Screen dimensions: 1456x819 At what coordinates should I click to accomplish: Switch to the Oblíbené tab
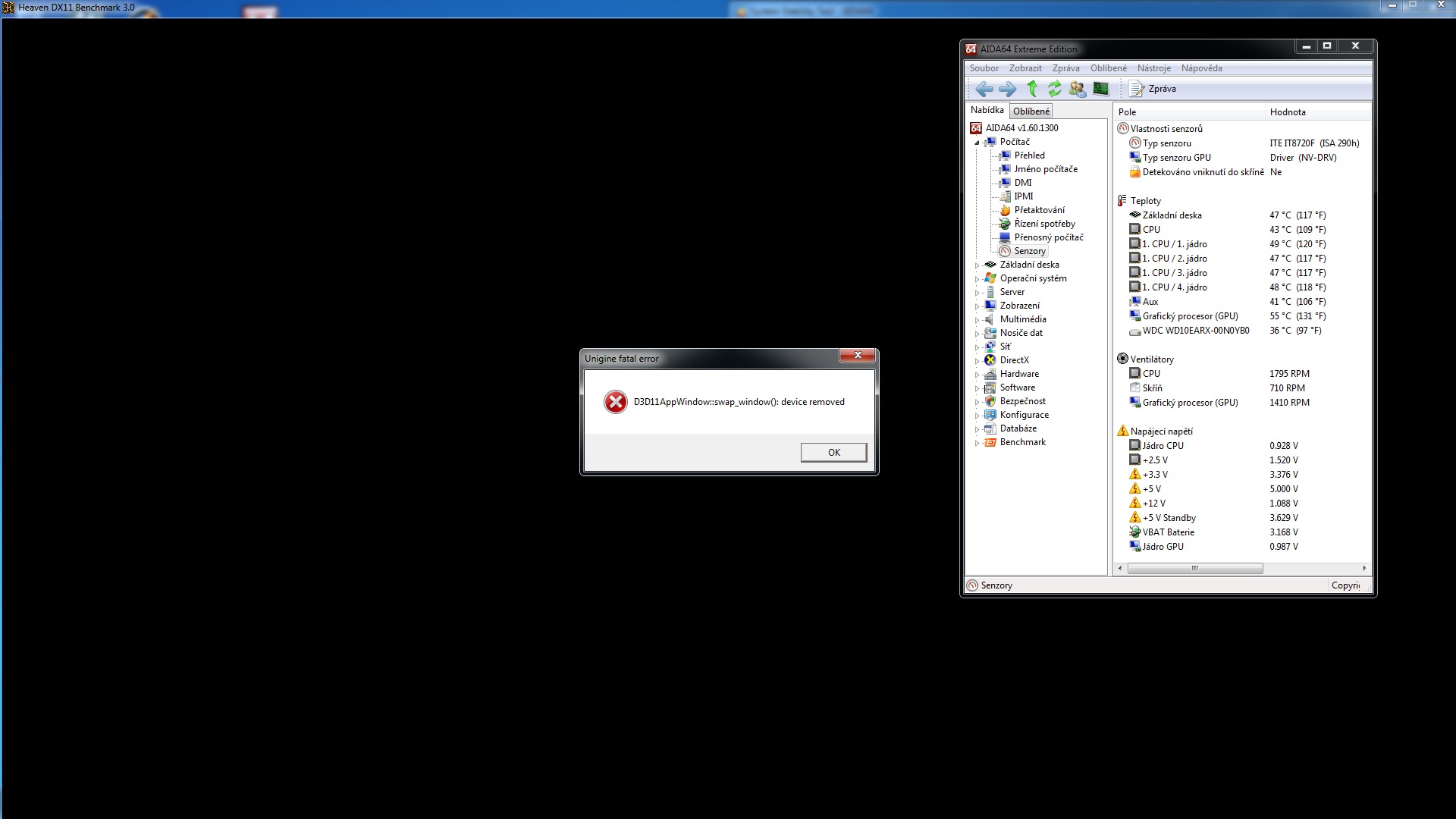pyautogui.click(x=1031, y=111)
